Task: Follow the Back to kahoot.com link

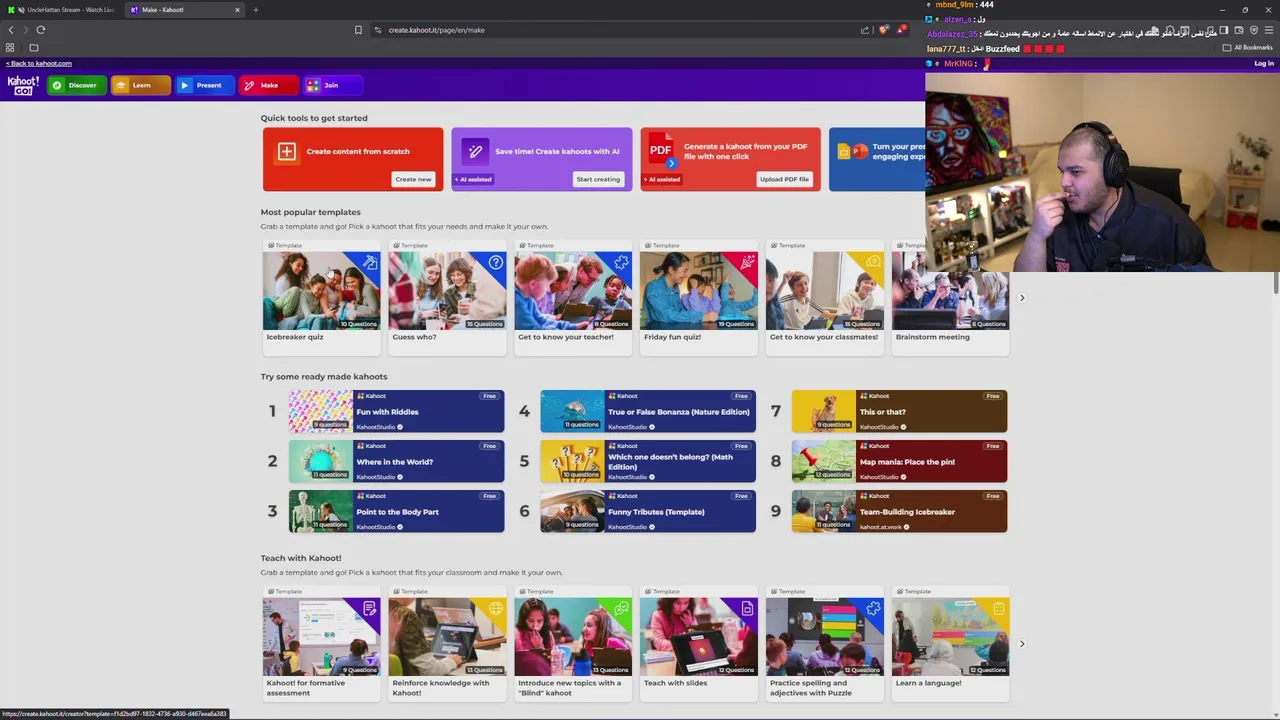Action: coord(39,63)
